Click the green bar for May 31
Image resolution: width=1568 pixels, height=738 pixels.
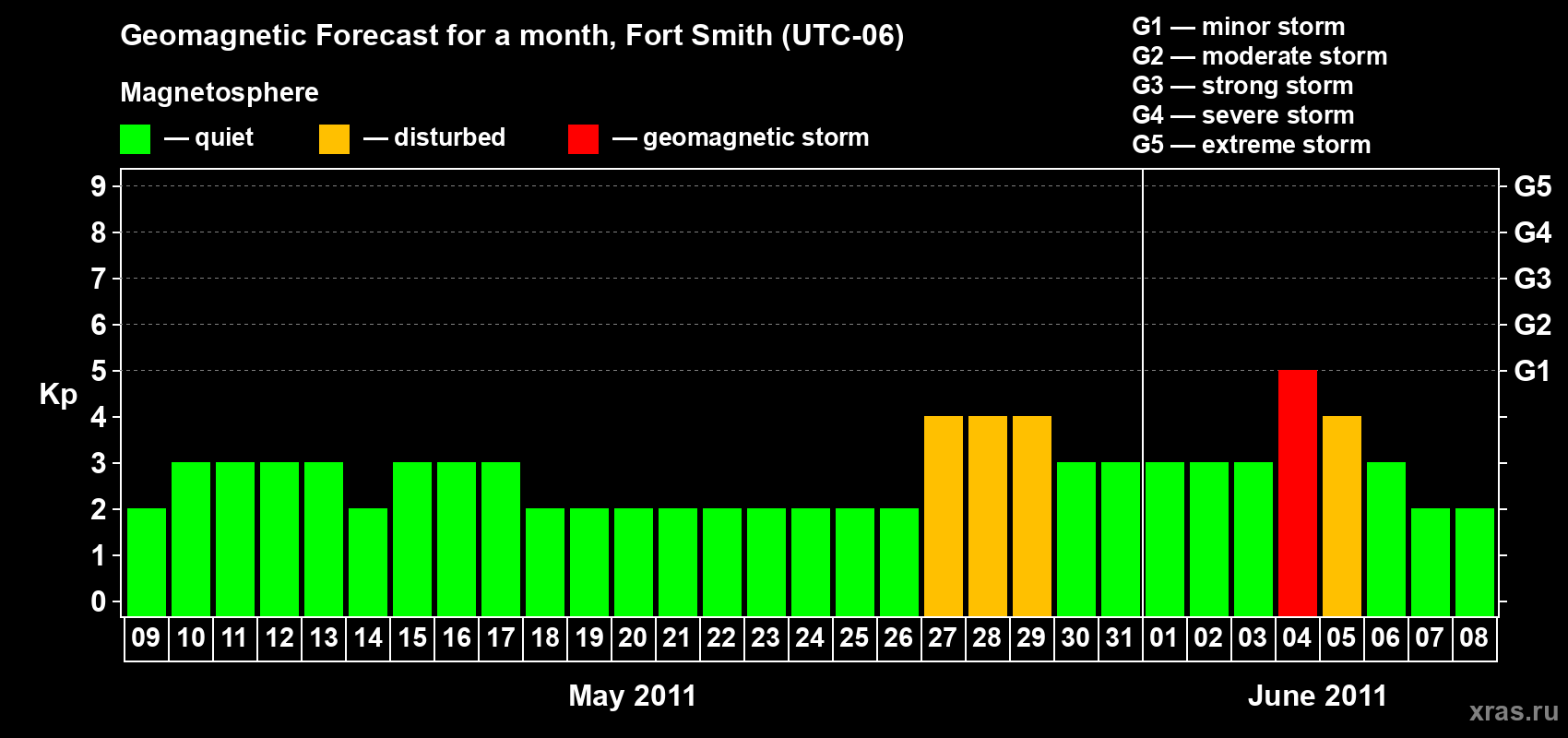(x=1121, y=539)
